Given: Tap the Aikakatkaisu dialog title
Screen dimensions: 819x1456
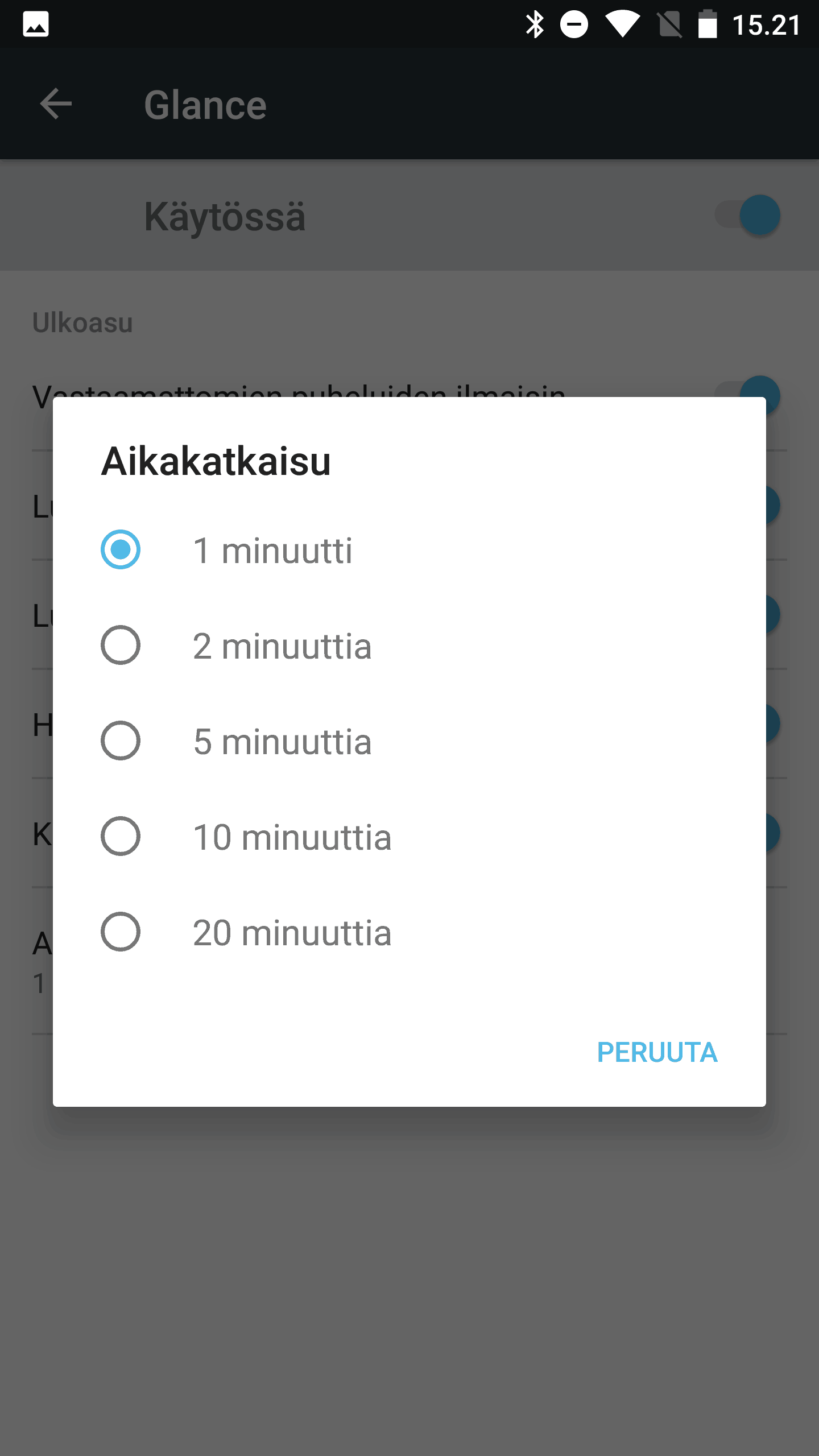Looking at the screenshot, I should (x=216, y=461).
